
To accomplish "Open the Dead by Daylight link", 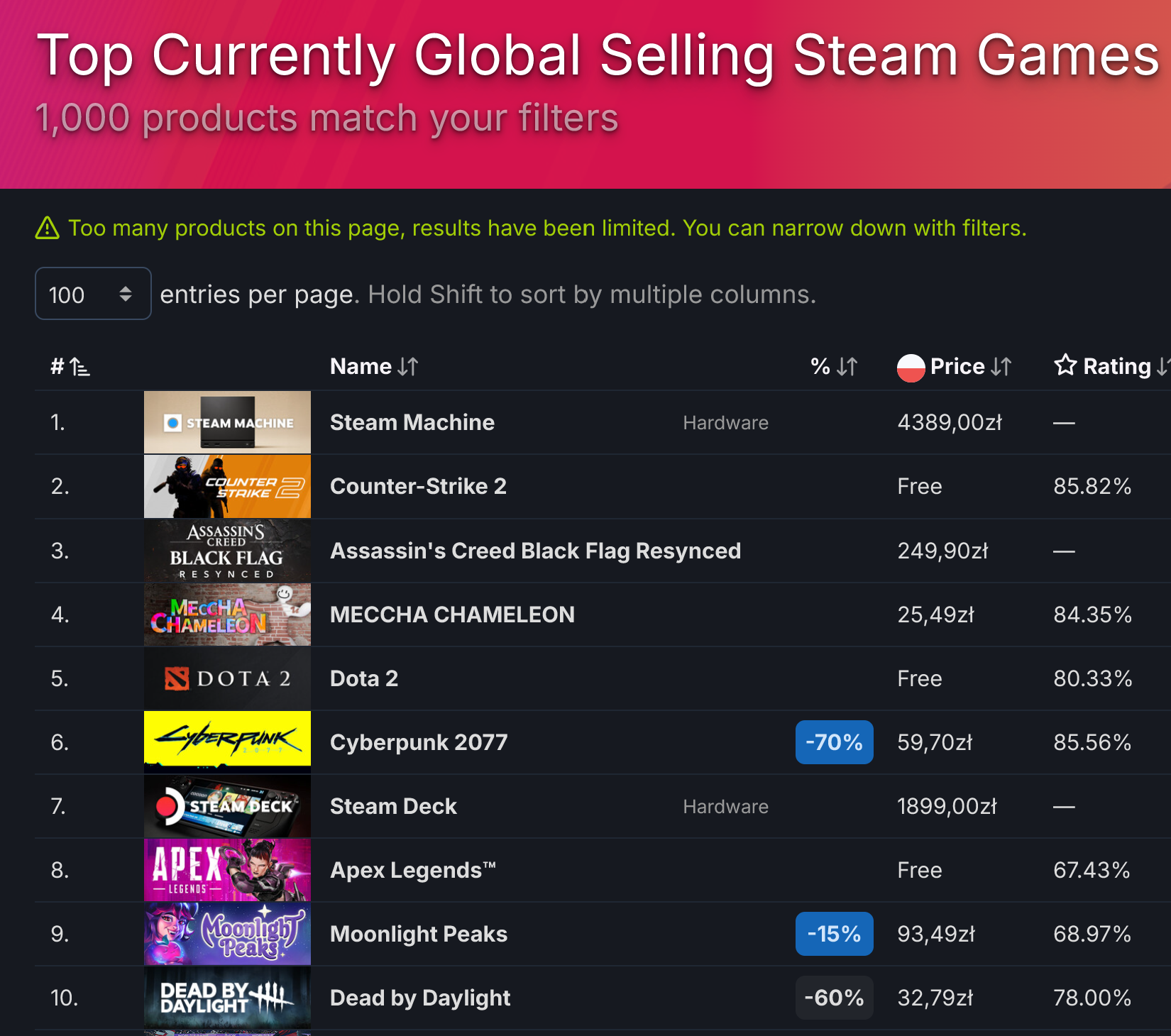I will click(x=420, y=998).
